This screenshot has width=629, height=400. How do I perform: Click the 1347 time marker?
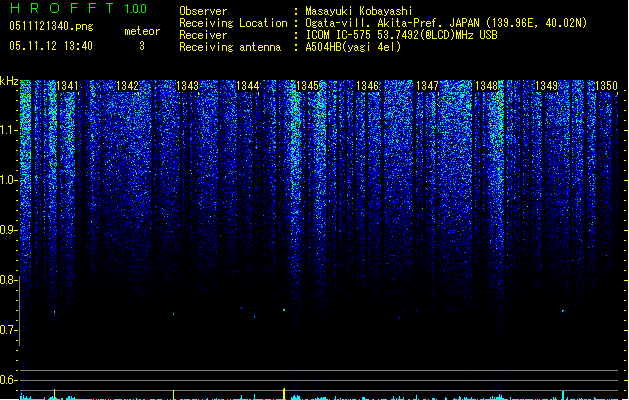[427, 86]
